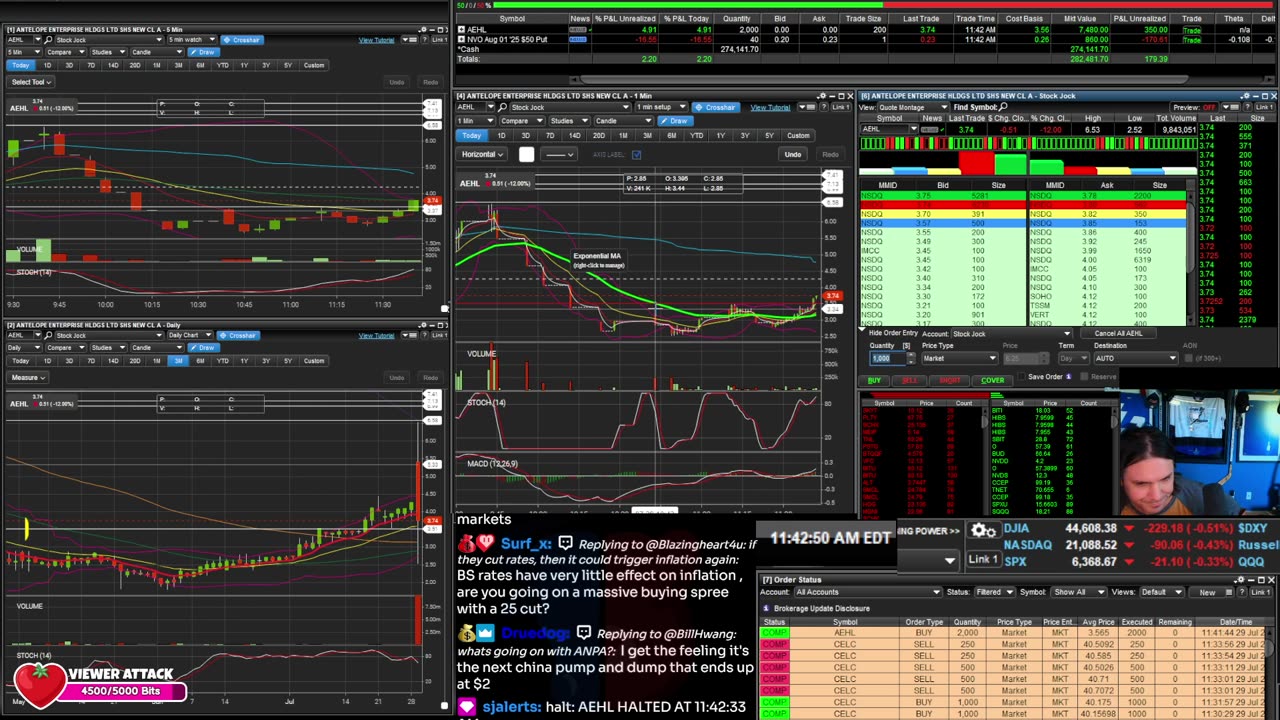Screen dimensions: 1280x720
Task: Open the Horizontal tool dropdown
Action: point(481,155)
